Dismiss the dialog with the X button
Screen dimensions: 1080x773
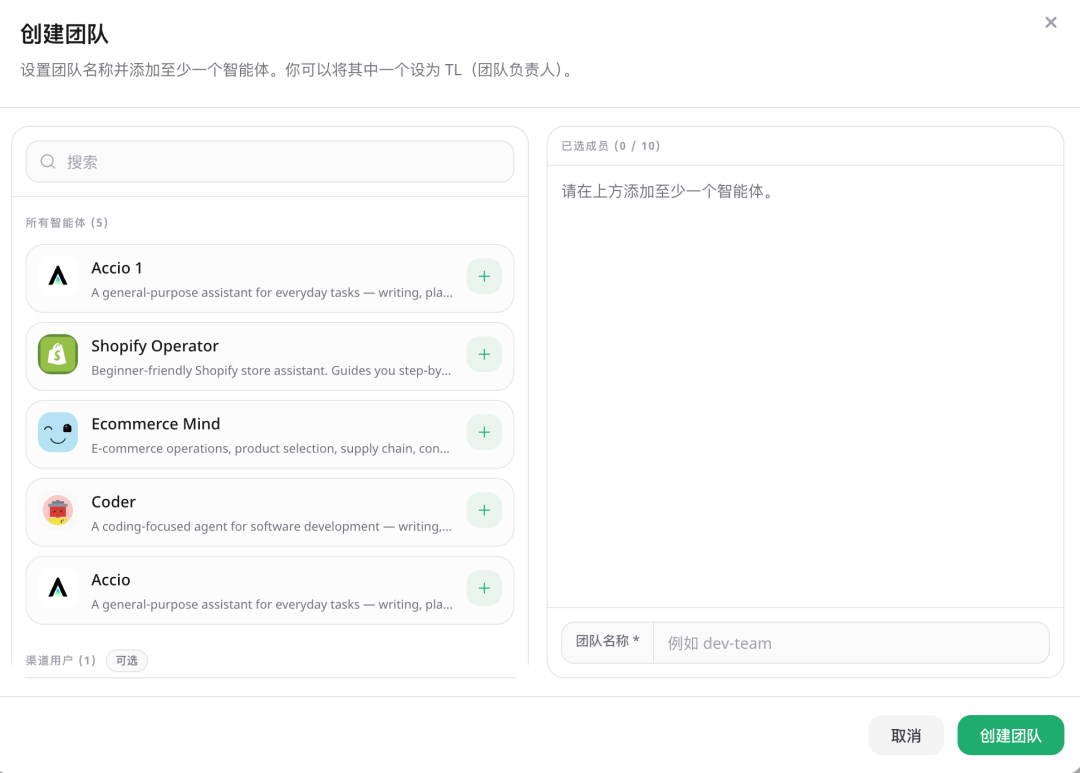[1051, 22]
